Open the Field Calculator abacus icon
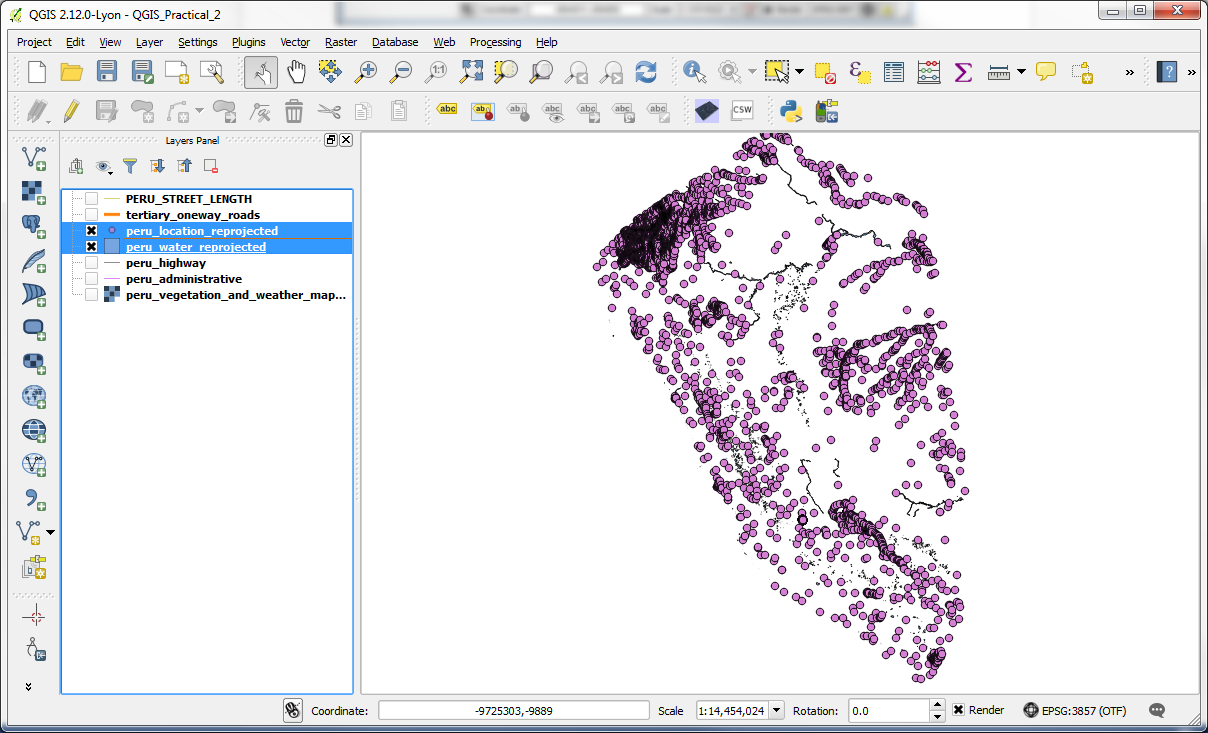 tap(929, 72)
